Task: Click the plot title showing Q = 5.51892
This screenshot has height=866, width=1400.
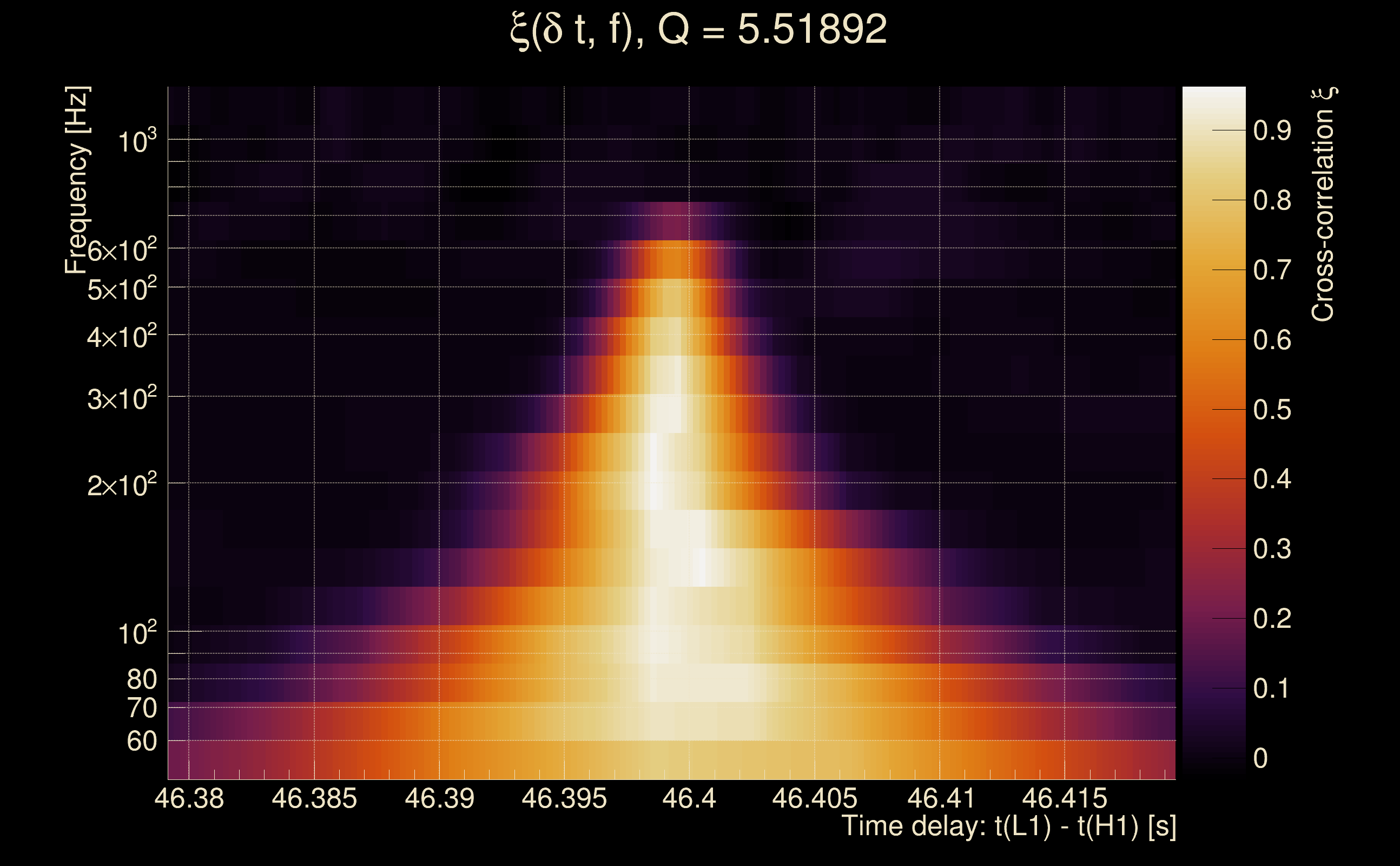Action: (x=698, y=30)
